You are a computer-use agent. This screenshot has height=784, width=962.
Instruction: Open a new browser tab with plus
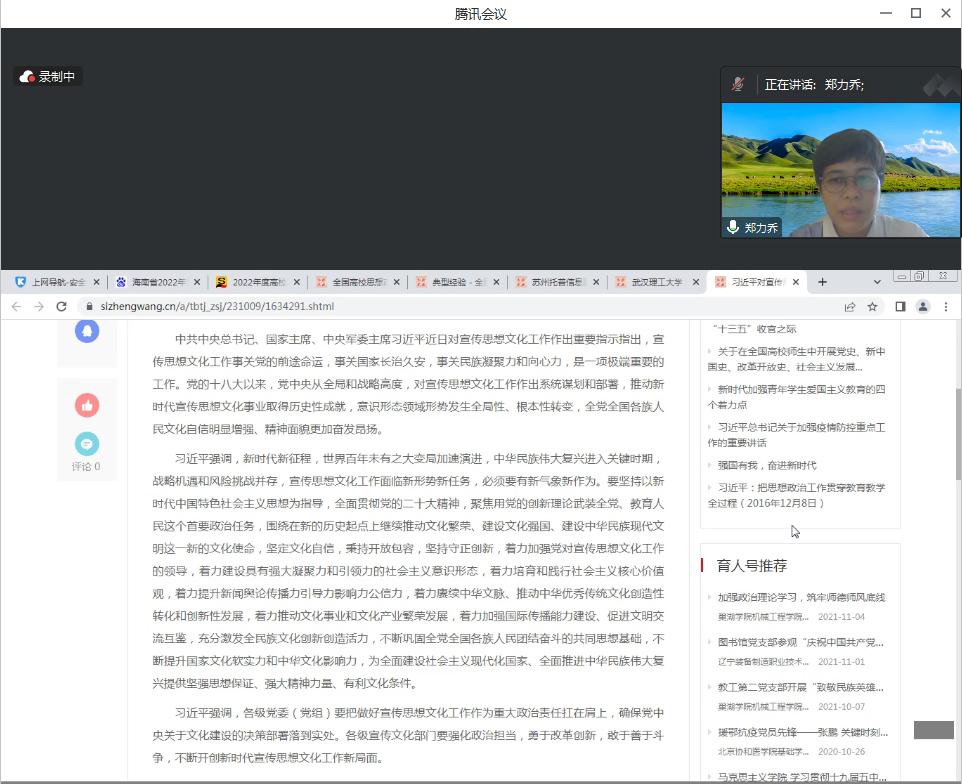[x=823, y=282]
